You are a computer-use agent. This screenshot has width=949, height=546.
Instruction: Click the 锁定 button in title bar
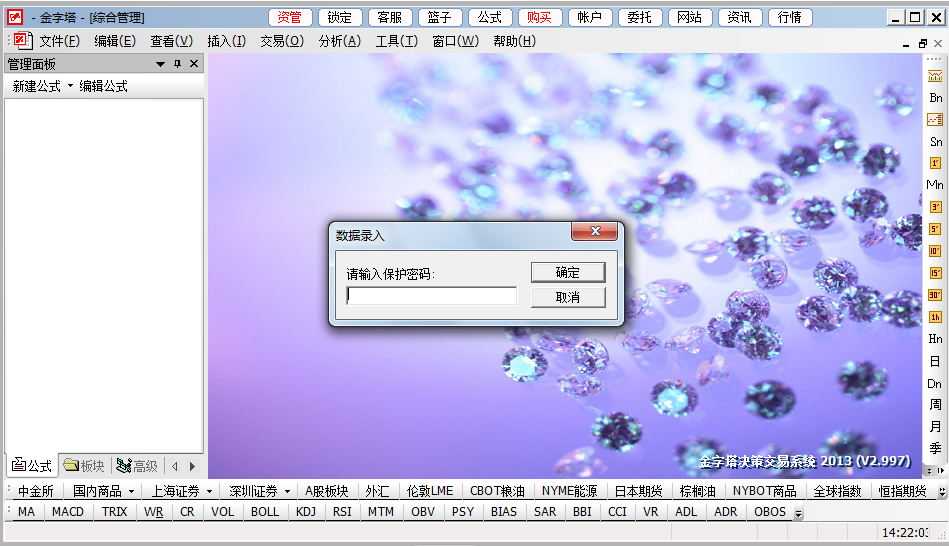[340, 18]
